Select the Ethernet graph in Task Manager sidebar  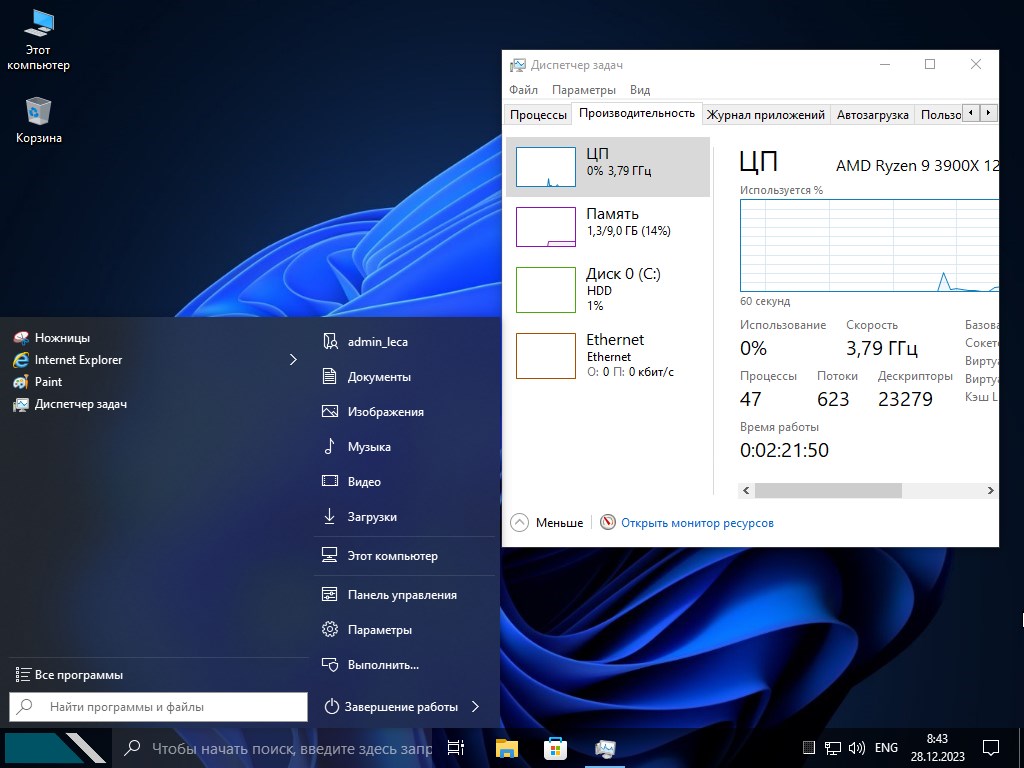[545, 356]
